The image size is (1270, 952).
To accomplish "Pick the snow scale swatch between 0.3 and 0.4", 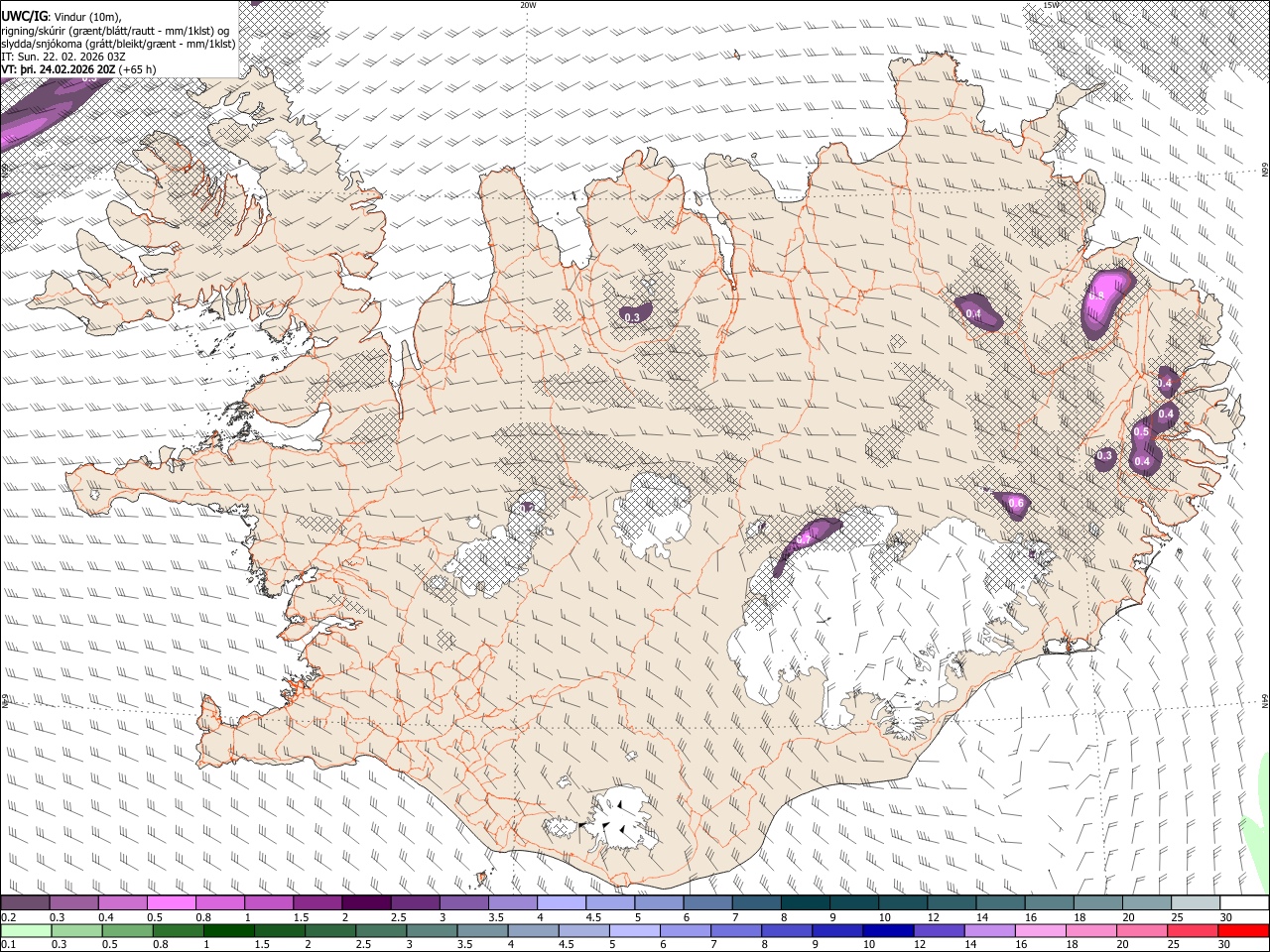I will (x=74, y=902).
